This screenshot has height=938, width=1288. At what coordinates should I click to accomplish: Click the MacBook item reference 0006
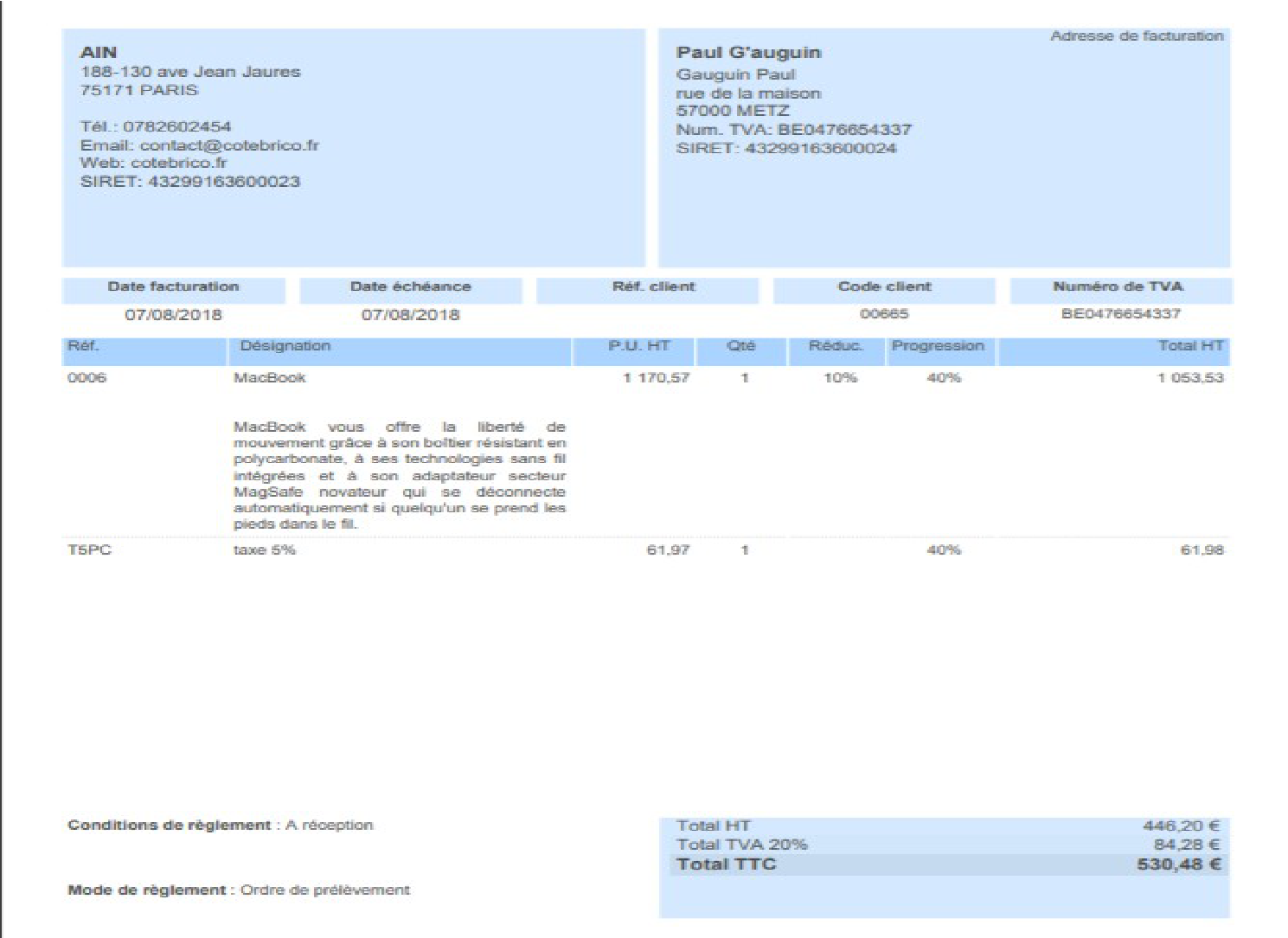click(87, 378)
